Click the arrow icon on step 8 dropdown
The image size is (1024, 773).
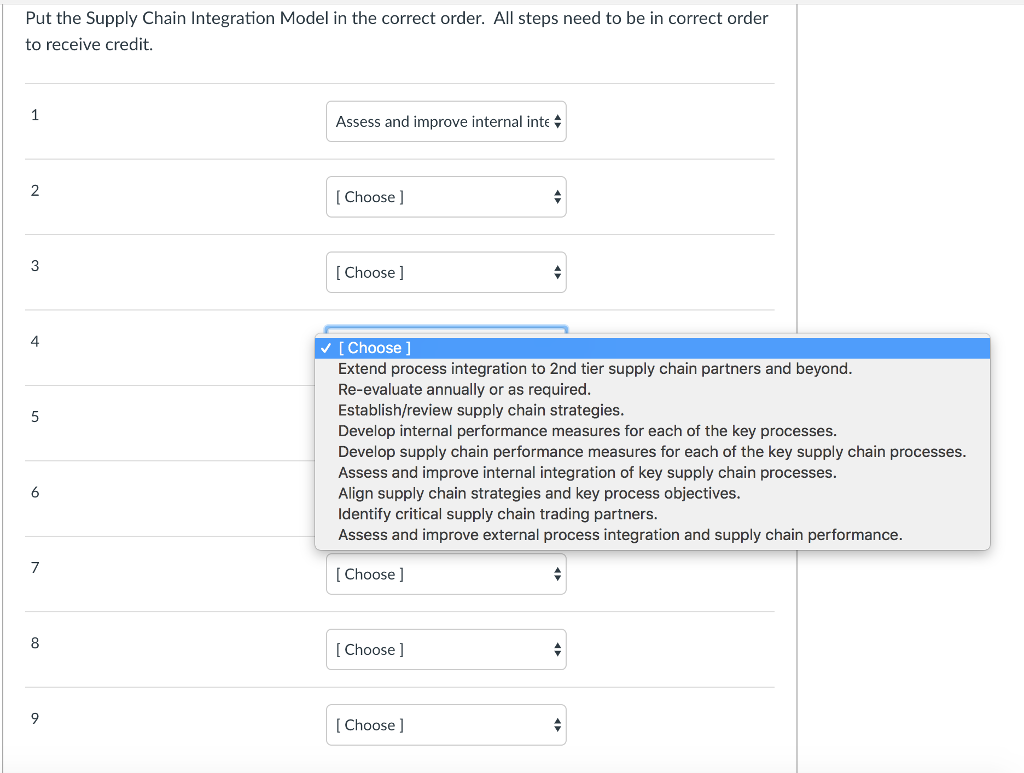pyautogui.click(x=557, y=649)
